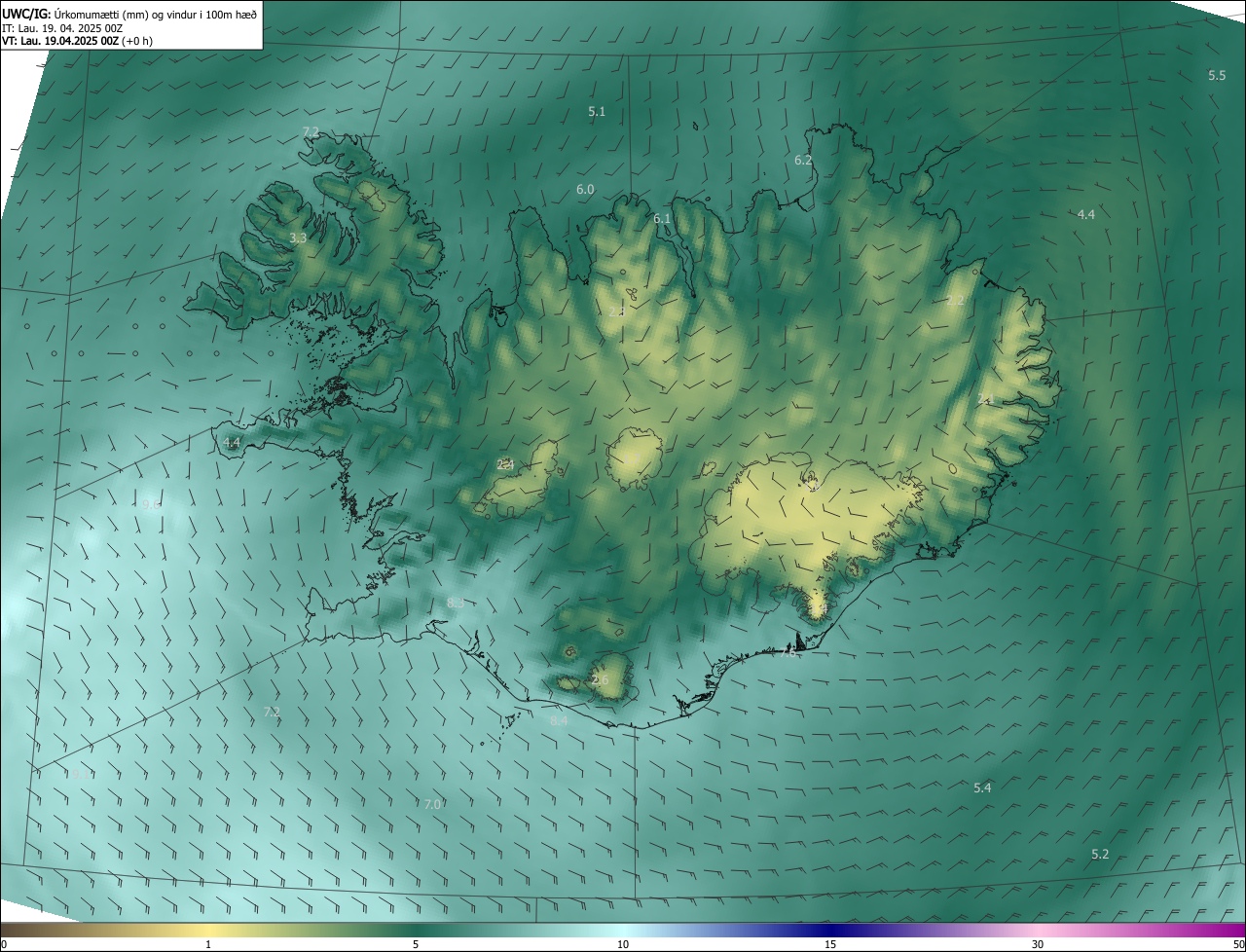Pick the dark blue colour near scale value 15
This screenshot has height=952, width=1246.
coord(830,930)
